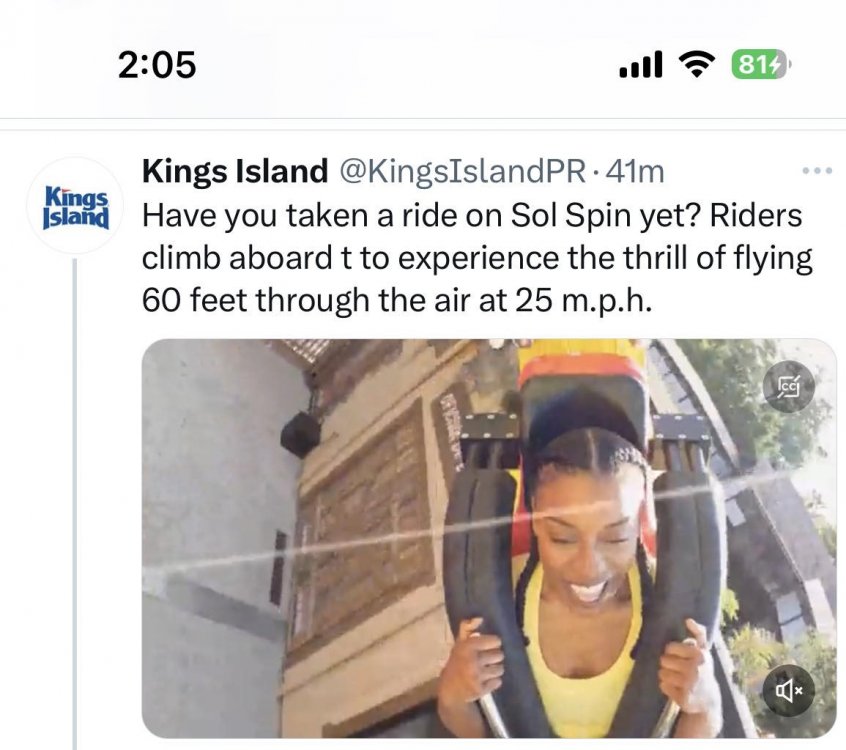The image size is (846, 750).
Task: Tap the vertical thread line below the avatar
Action: tap(75, 500)
